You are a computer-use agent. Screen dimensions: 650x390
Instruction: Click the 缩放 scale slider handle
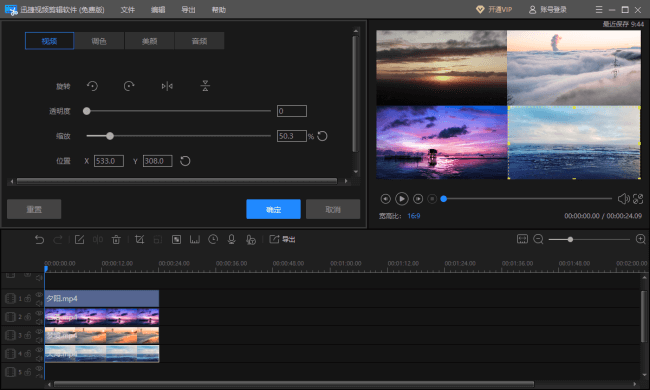click(x=110, y=136)
